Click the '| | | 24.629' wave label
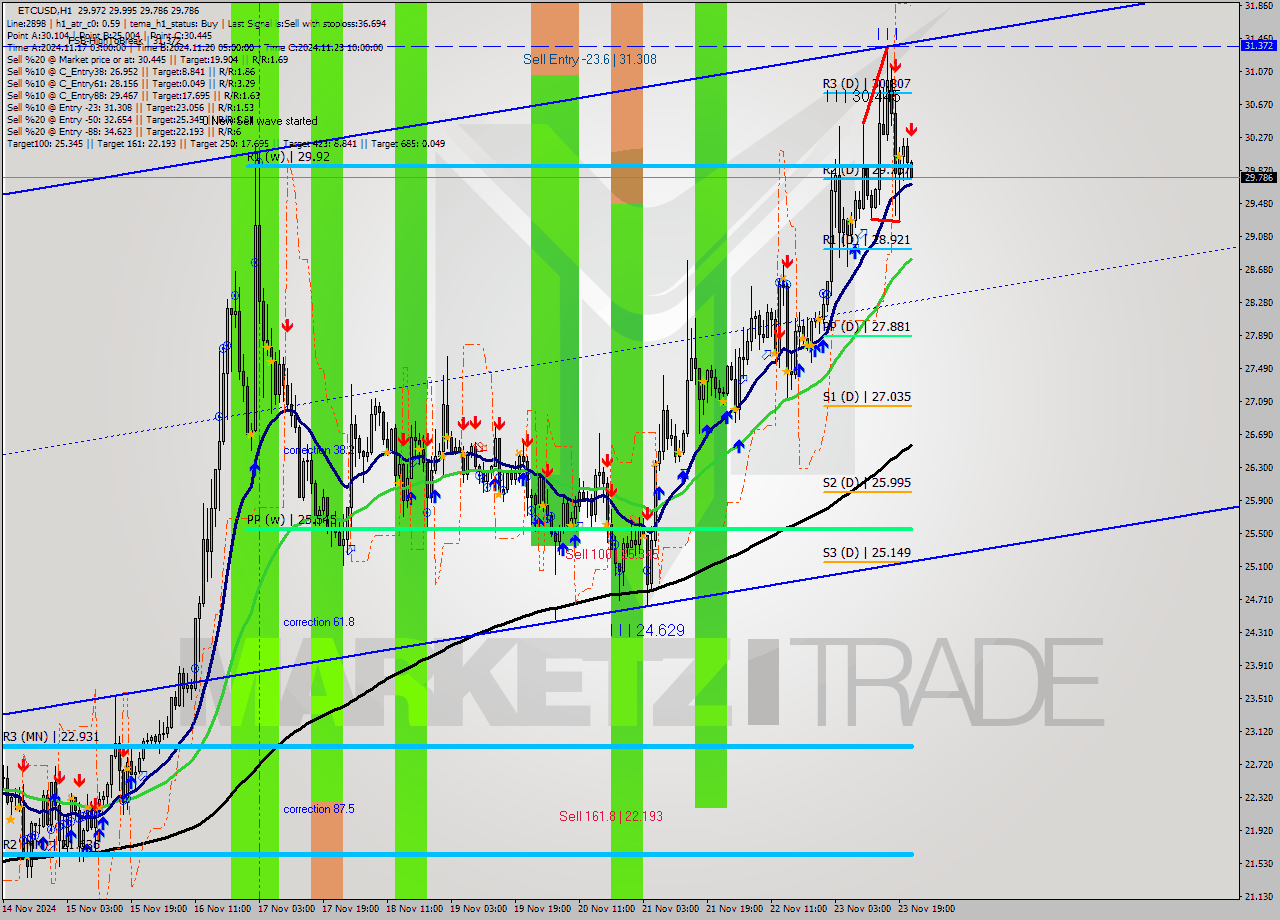 click(x=647, y=630)
